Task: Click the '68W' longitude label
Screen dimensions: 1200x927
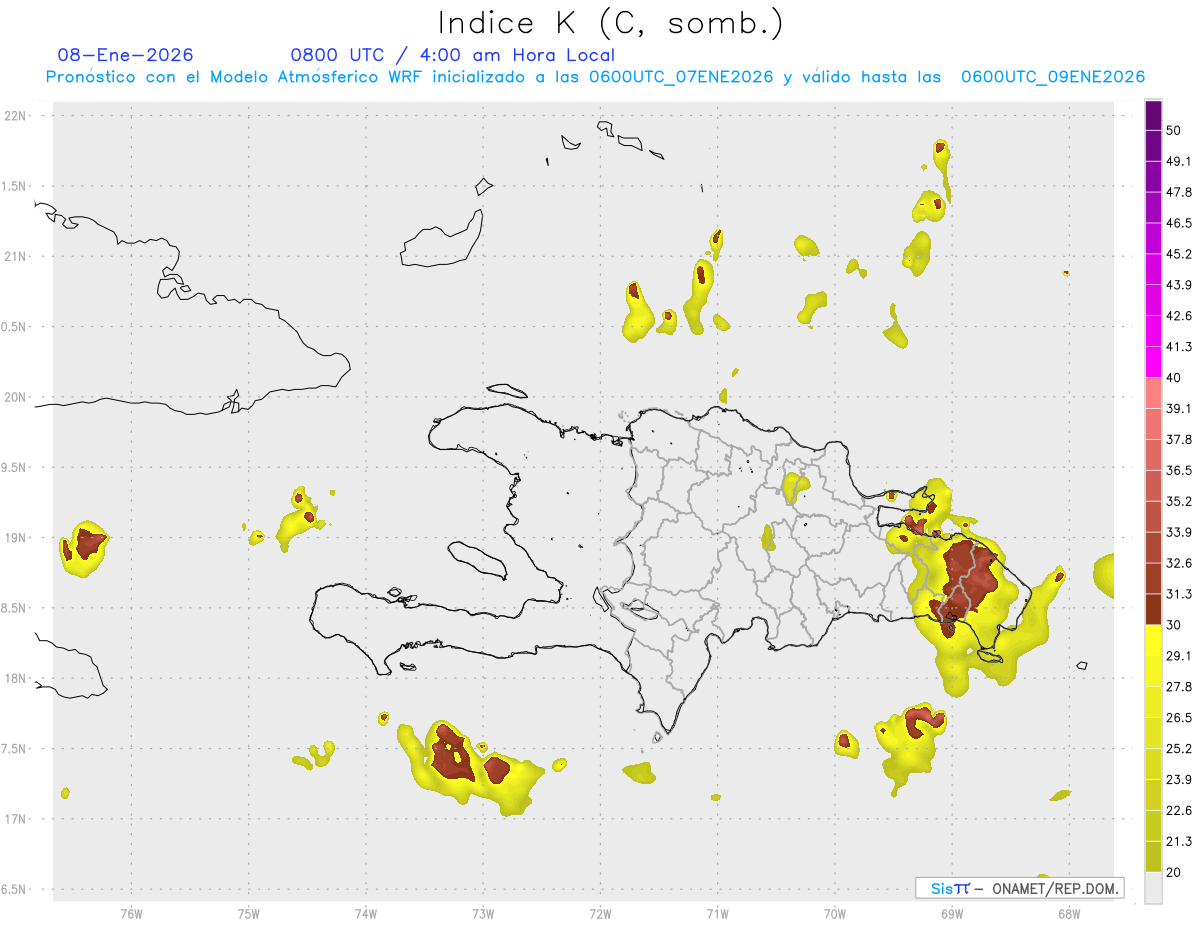Action: tap(1069, 913)
